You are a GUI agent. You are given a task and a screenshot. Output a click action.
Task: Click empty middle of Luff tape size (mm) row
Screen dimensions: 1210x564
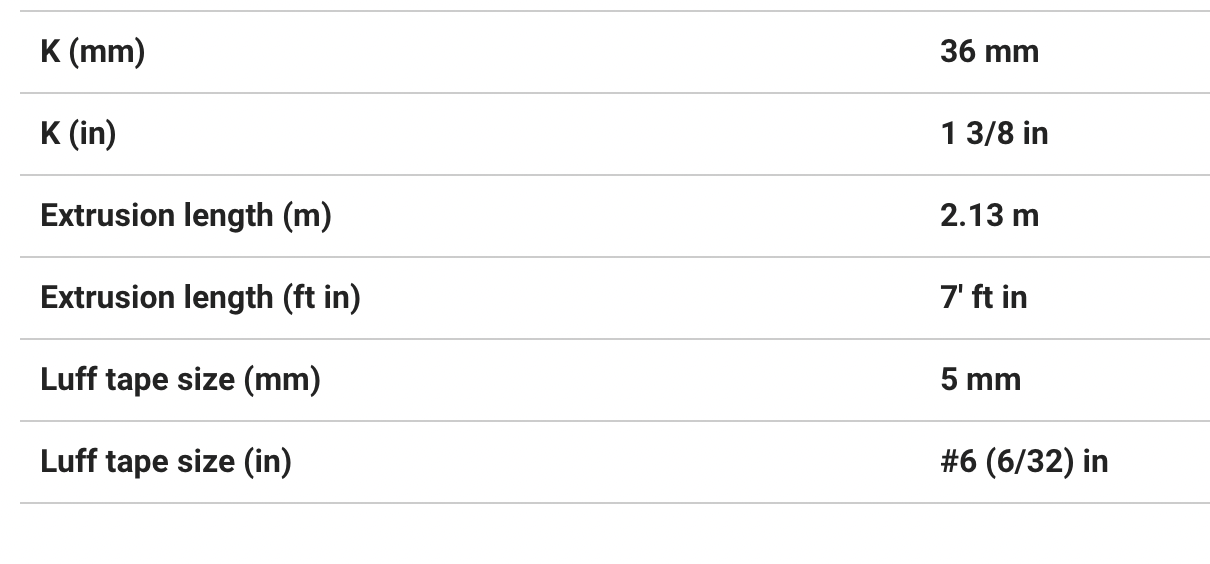click(630, 380)
